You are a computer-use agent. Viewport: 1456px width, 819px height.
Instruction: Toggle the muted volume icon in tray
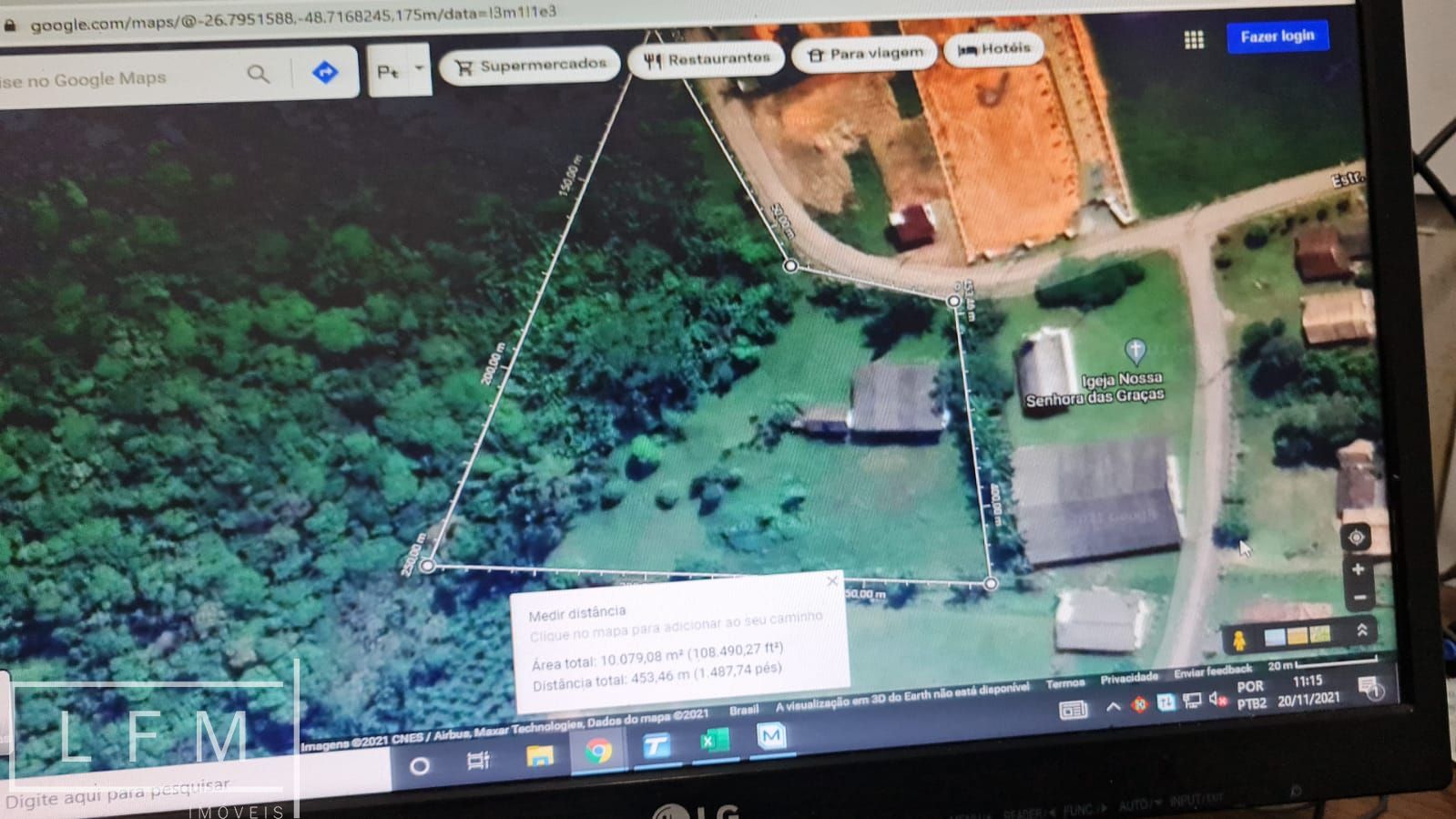(1216, 701)
